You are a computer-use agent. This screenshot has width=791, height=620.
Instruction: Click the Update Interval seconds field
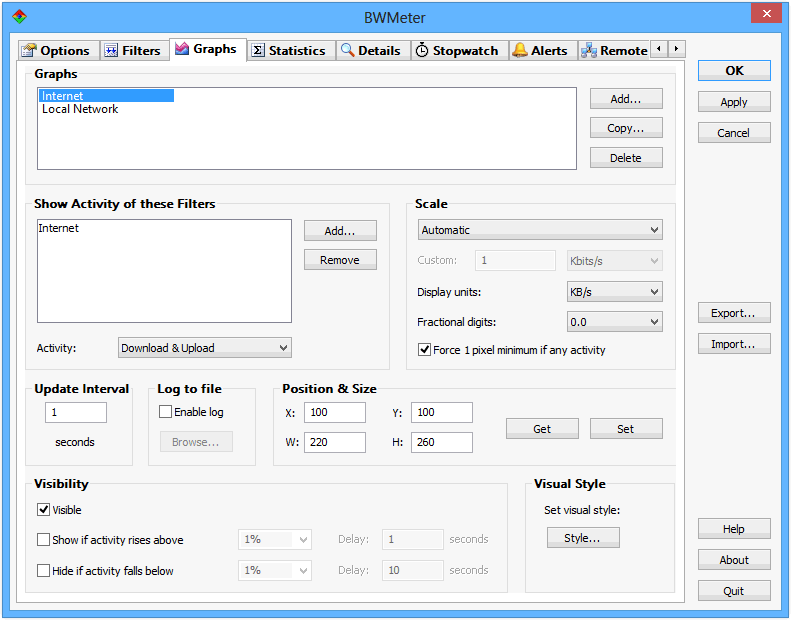76,412
